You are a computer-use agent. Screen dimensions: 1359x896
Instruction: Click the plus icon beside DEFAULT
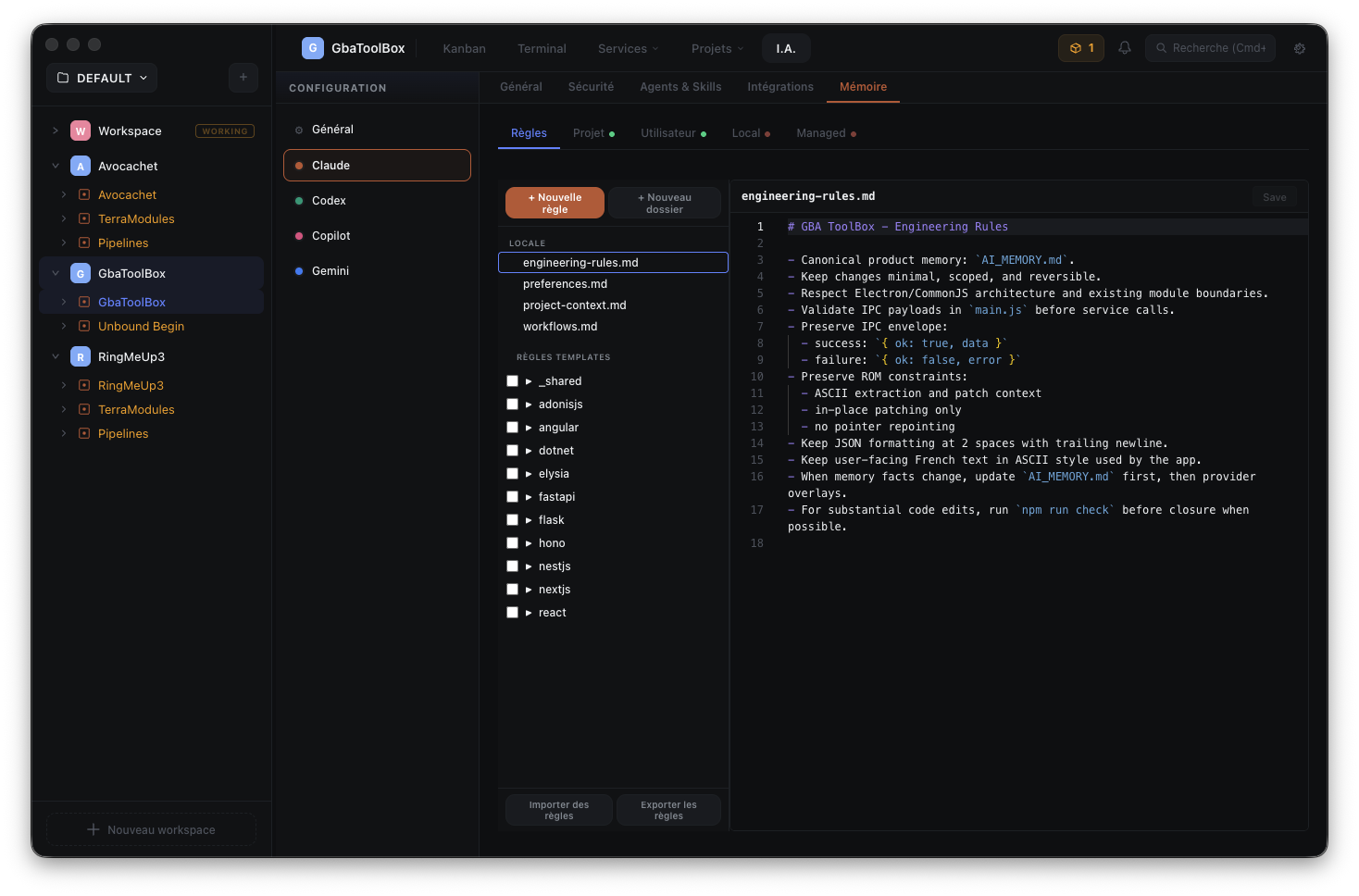coord(243,78)
